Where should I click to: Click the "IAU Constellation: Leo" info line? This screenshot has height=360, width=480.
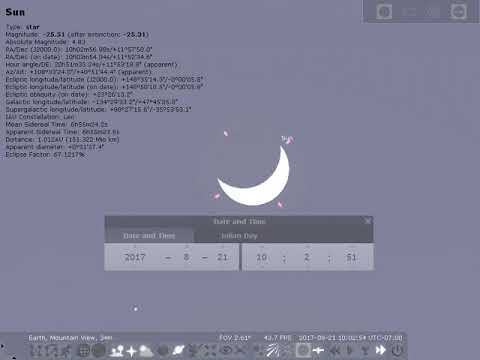click(x=40, y=117)
